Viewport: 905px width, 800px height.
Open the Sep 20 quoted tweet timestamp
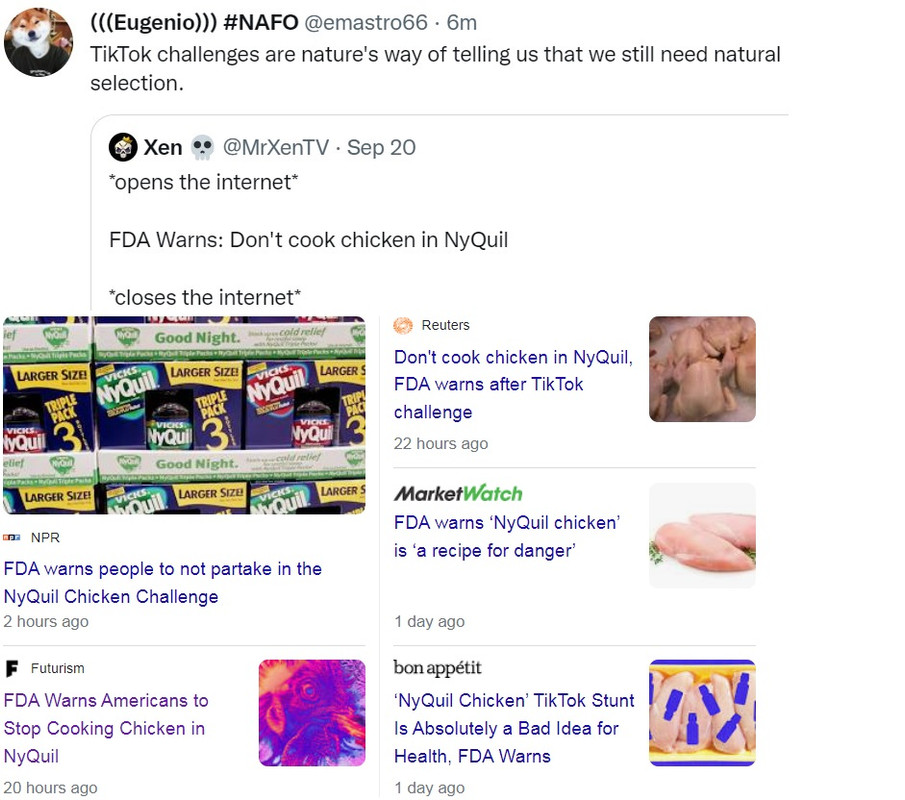381,147
